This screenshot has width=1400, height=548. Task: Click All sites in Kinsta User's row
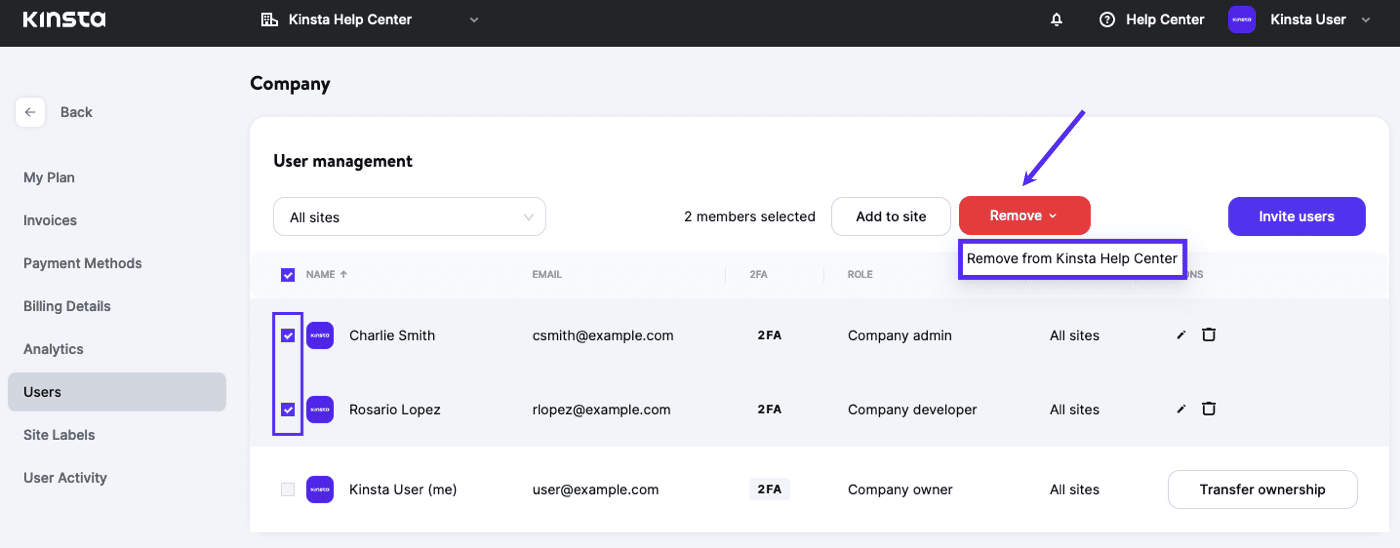click(x=1074, y=489)
